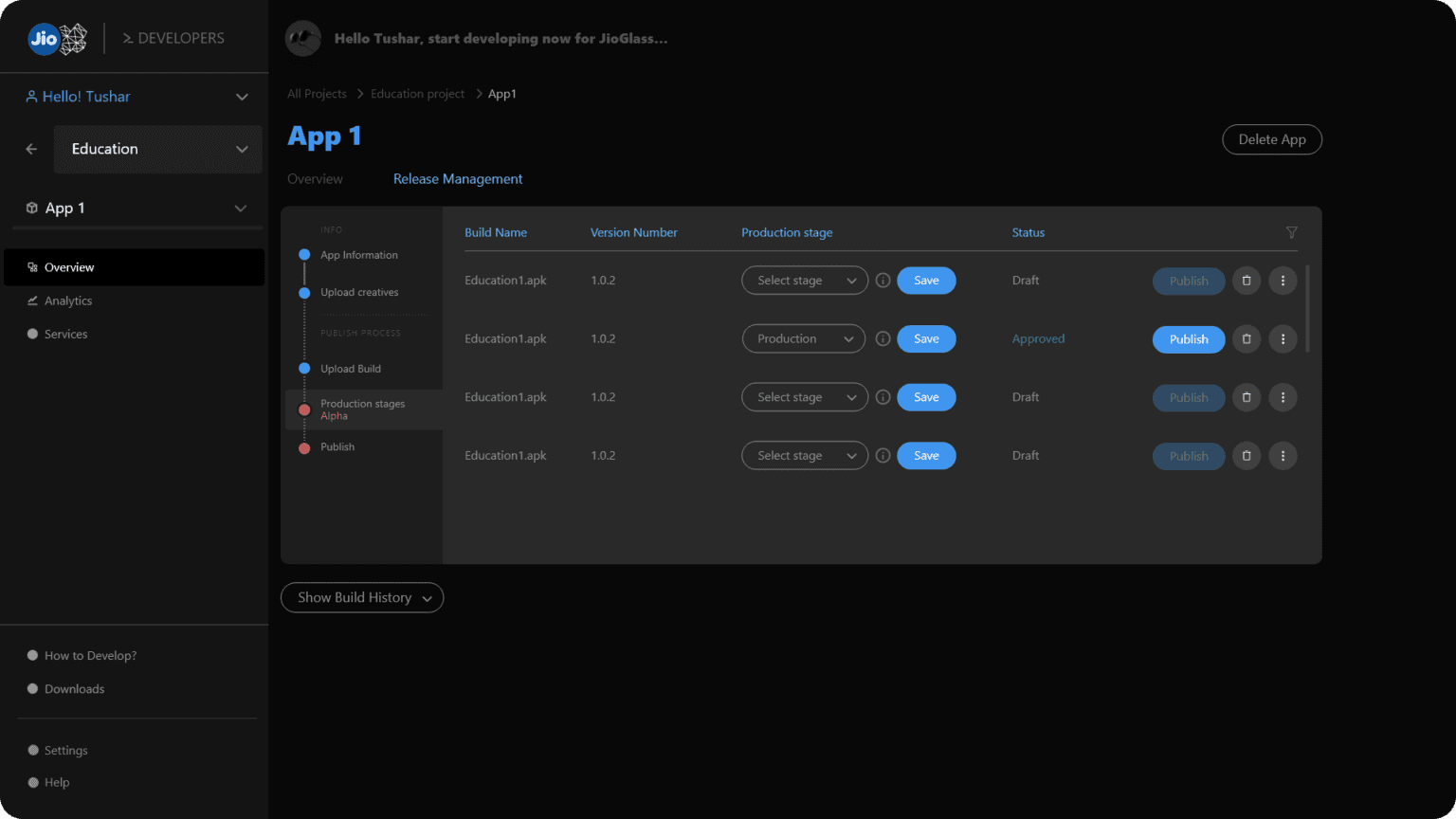The height and width of the screenshot is (819, 1456).
Task: Click the info icon in the Approved row
Action: (x=883, y=338)
